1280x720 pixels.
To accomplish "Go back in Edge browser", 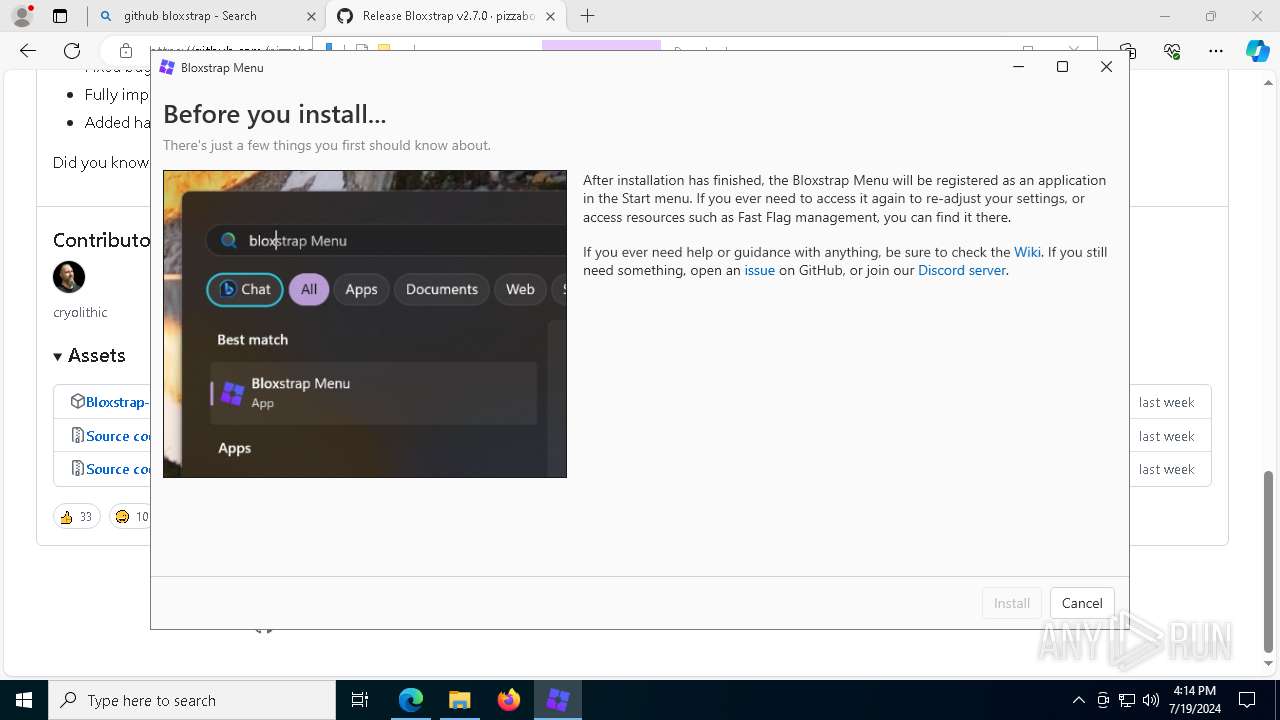I will click(28, 51).
